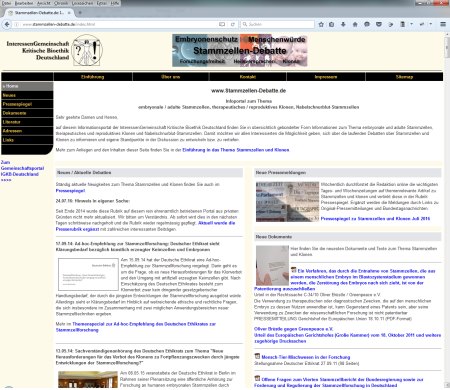Image resolution: width=450 pixels, height=390 pixels.
Task: Click the vertical scrollbar down arrow
Action: click(447, 385)
